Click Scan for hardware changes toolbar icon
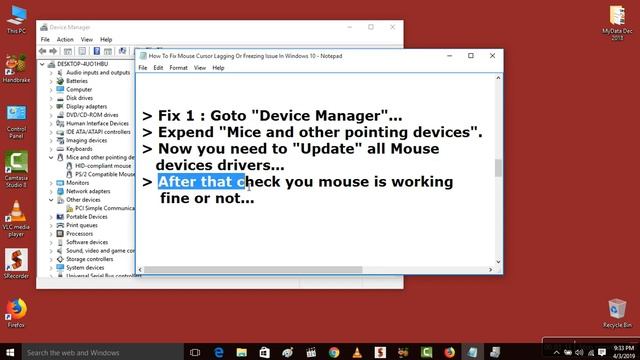 122,51
